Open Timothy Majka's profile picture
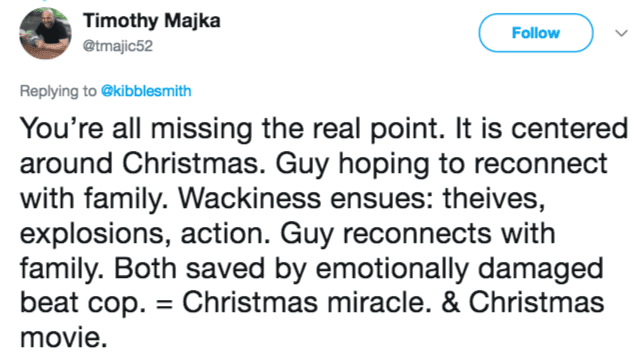Viewport: 642px width, 361px height. pos(45,33)
